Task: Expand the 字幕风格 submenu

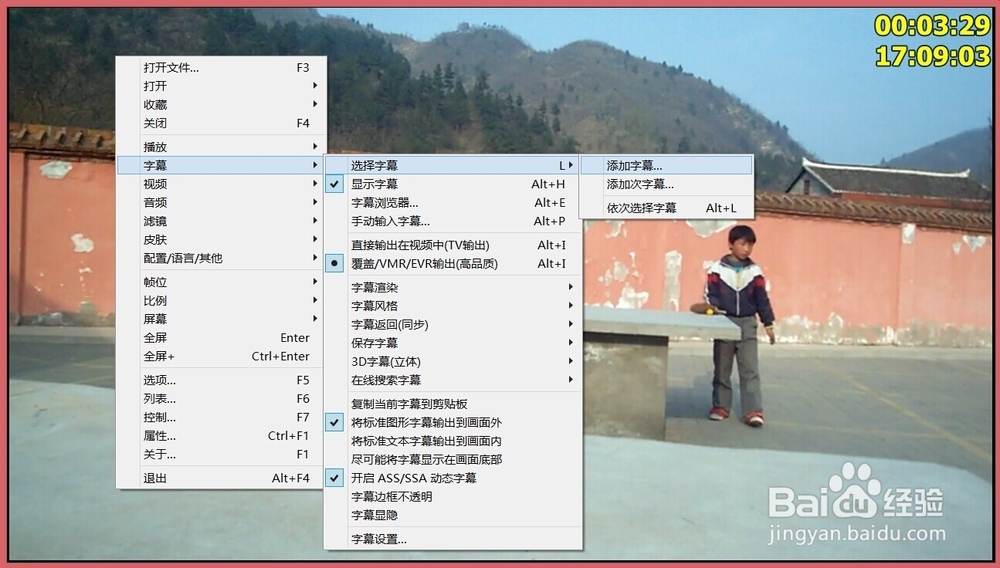Action: coord(453,306)
